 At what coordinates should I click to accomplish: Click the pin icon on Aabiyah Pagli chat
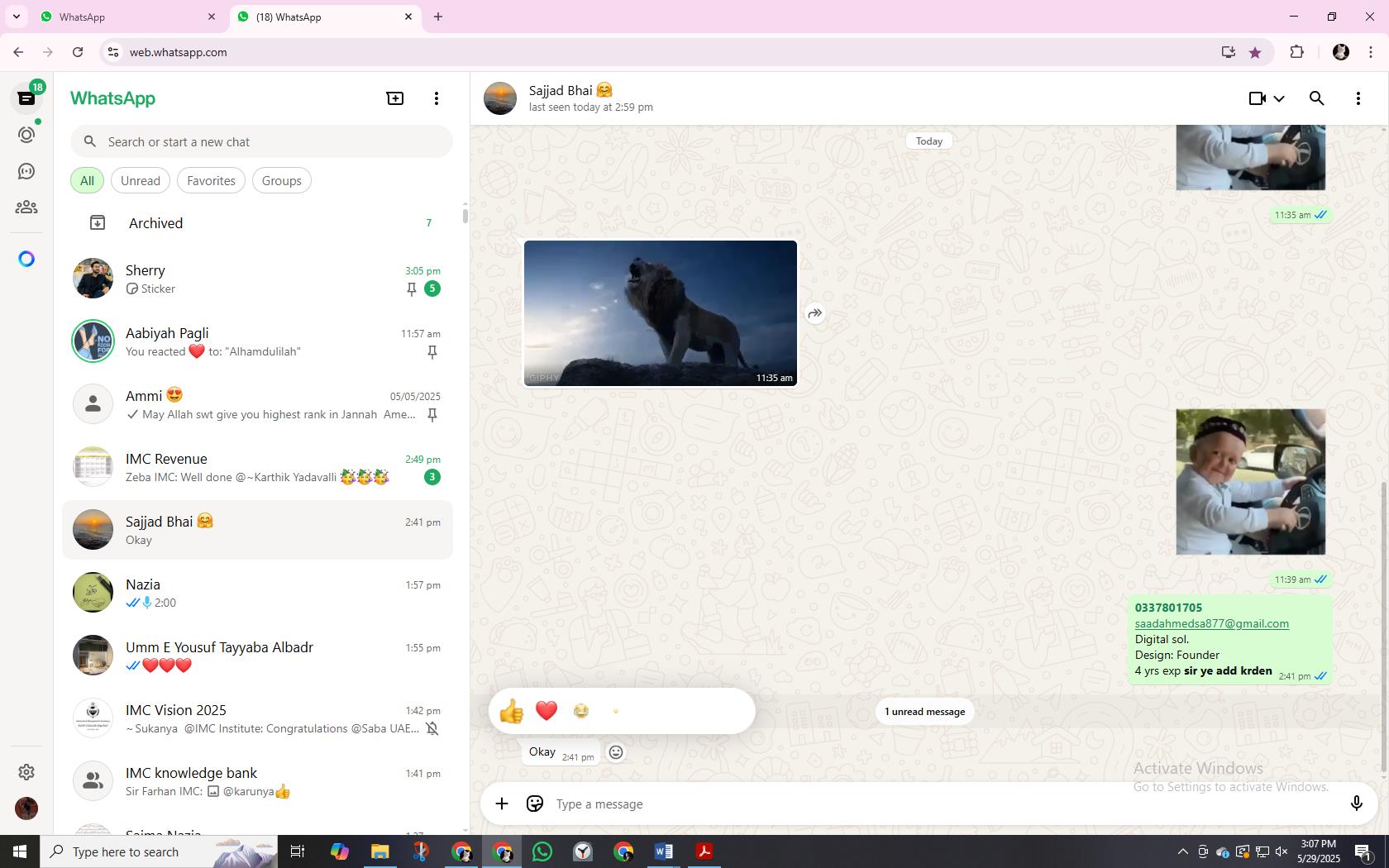point(432,352)
